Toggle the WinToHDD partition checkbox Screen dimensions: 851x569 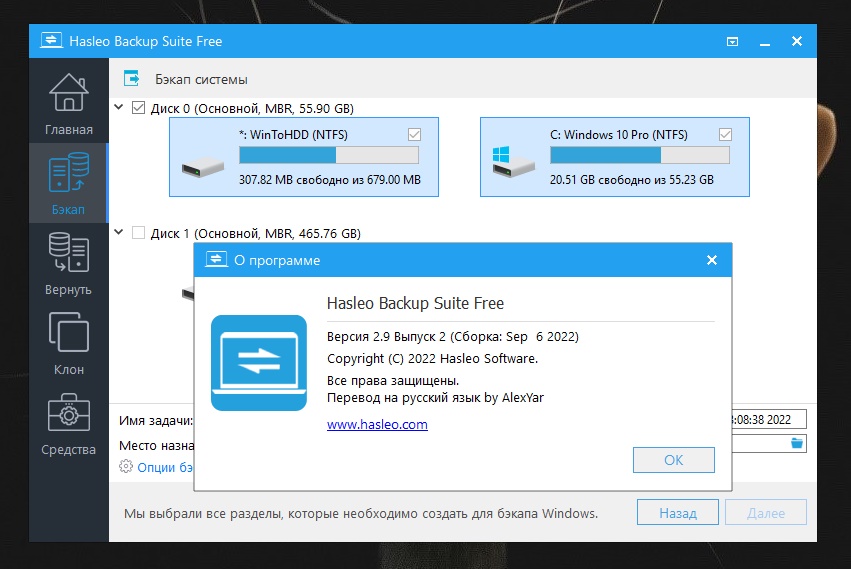point(414,134)
